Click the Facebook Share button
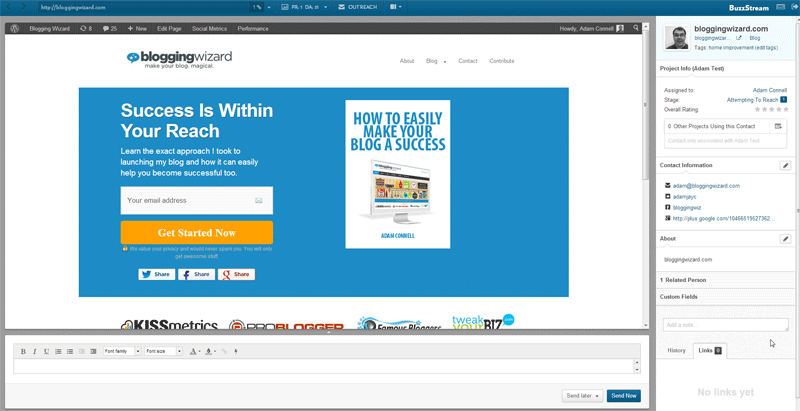Viewport: 800px width, 411px height. 196,274
